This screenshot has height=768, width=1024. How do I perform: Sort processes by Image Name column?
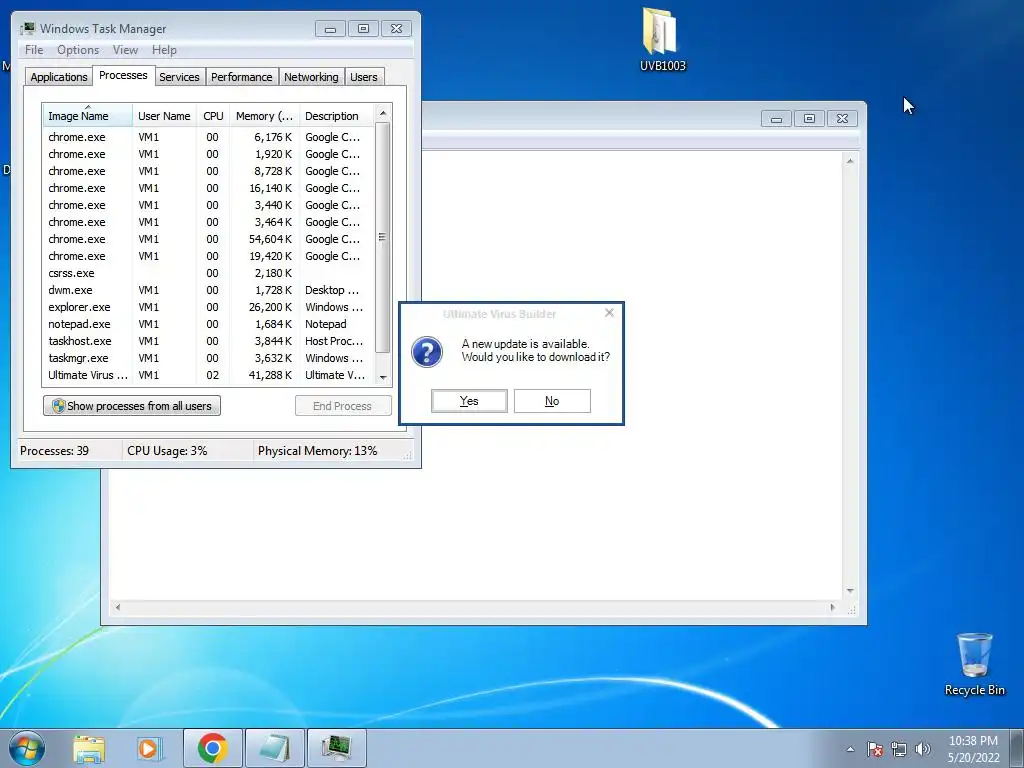tap(88, 116)
